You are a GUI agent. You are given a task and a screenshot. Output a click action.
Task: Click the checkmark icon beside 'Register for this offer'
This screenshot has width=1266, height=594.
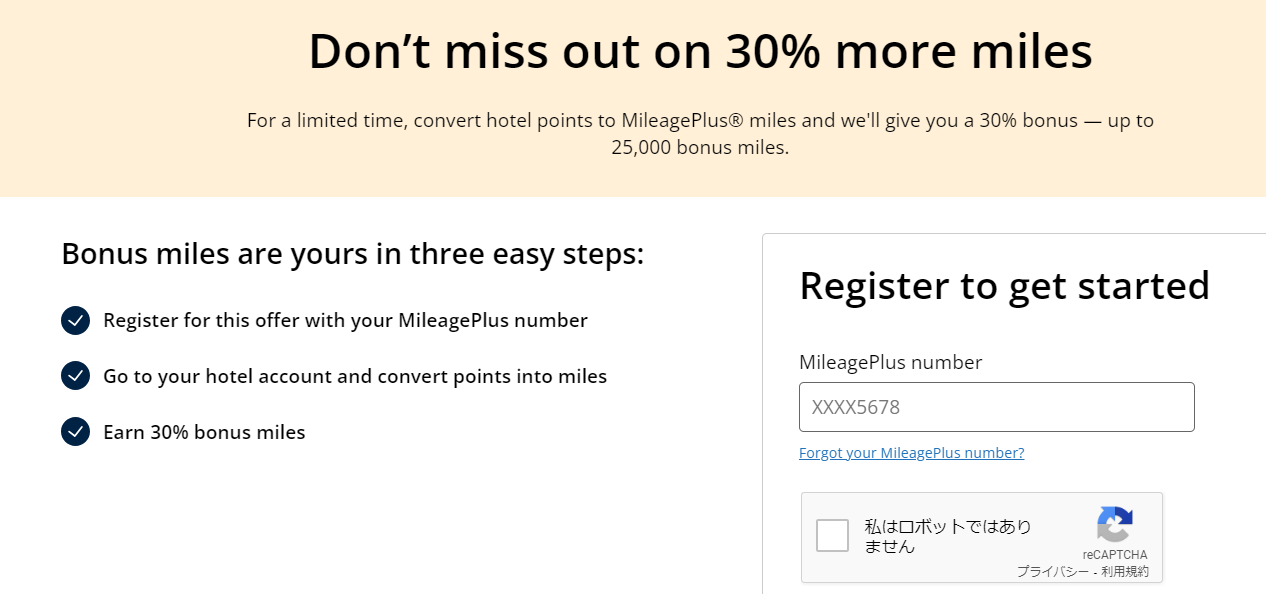pyautogui.click(x=75, y=320)
